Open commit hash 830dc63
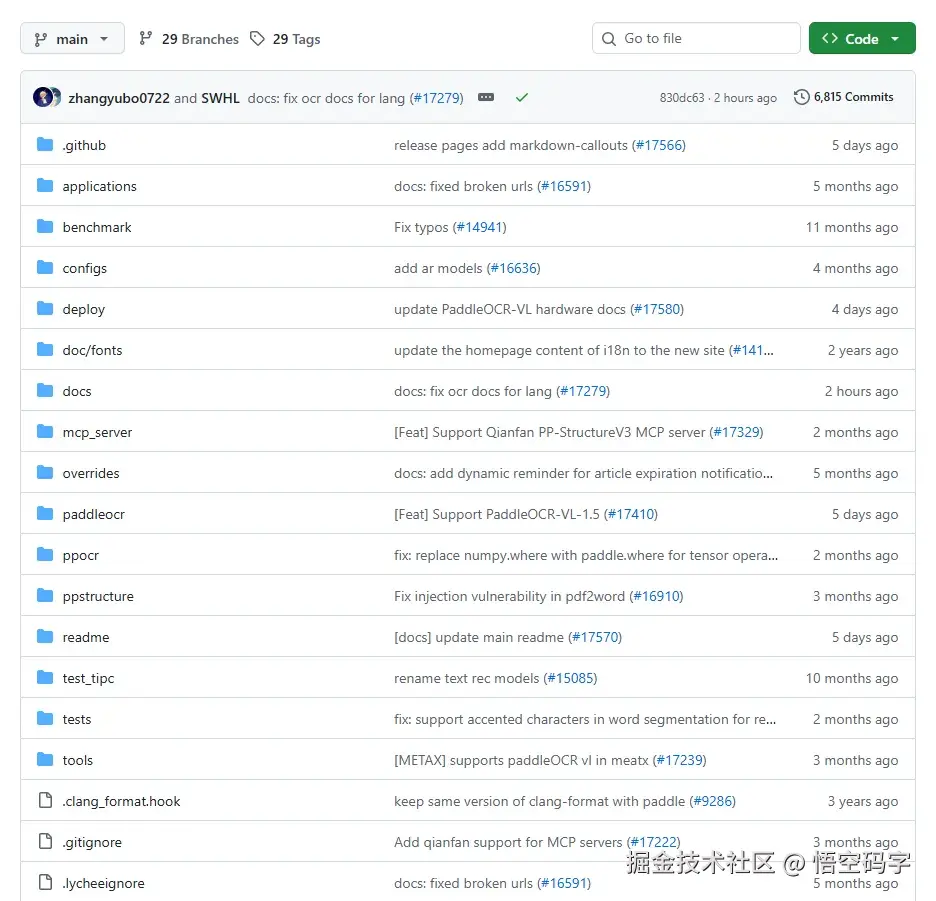The height and width of the screenshot is (901, 936). 681,98
